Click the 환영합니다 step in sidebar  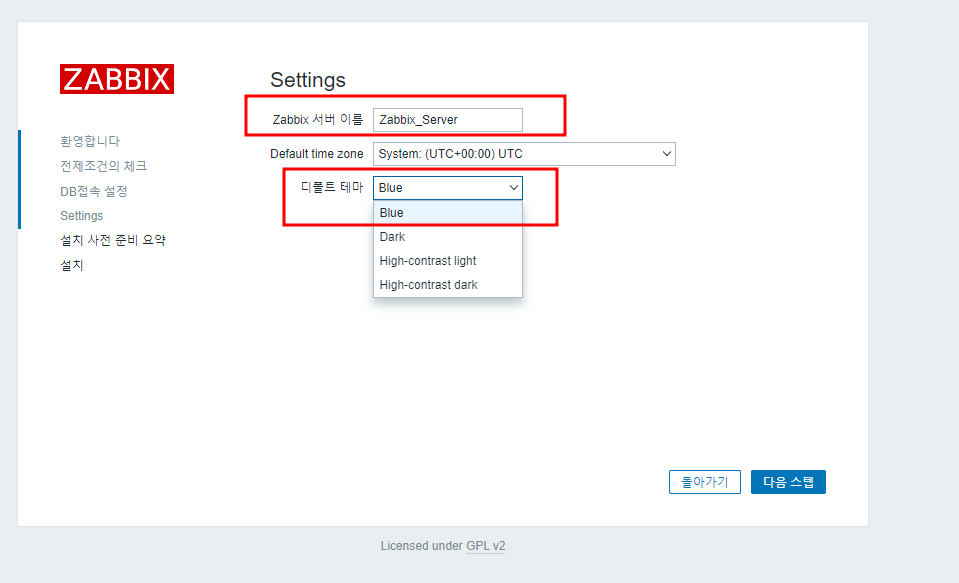pyautogui.click(x=90, y=141)
